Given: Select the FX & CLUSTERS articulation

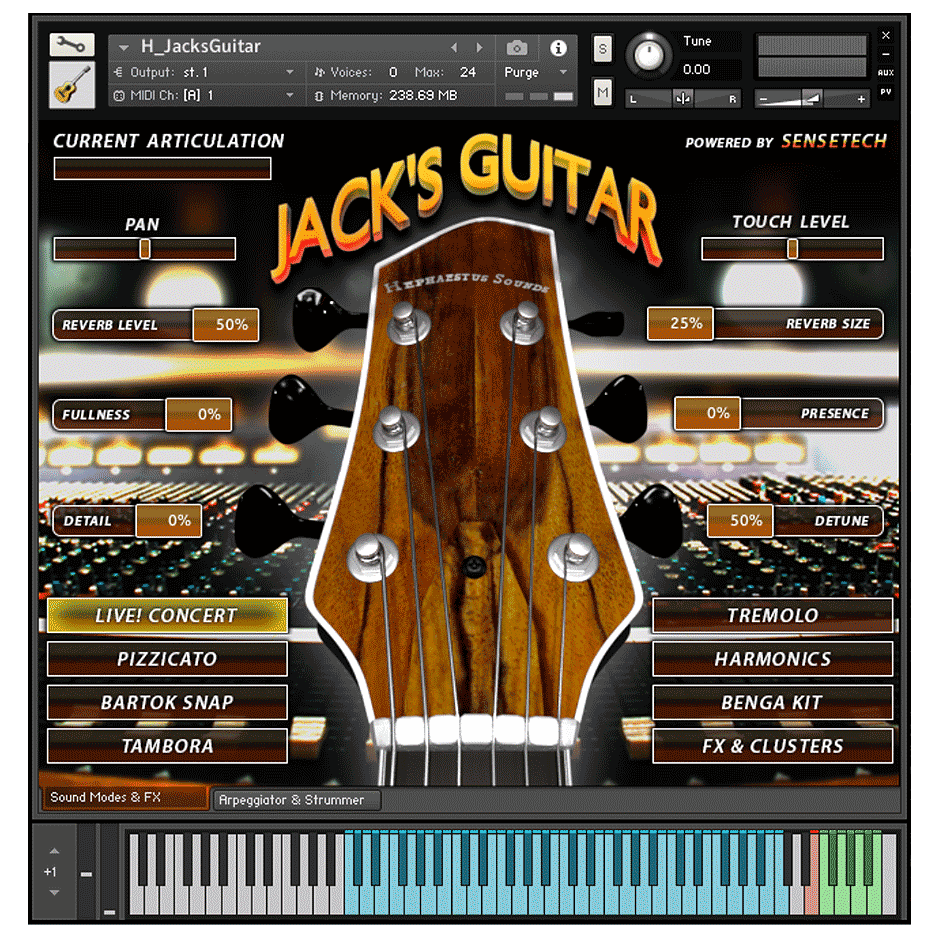Looking at the screenshot, I should (772, 746).
